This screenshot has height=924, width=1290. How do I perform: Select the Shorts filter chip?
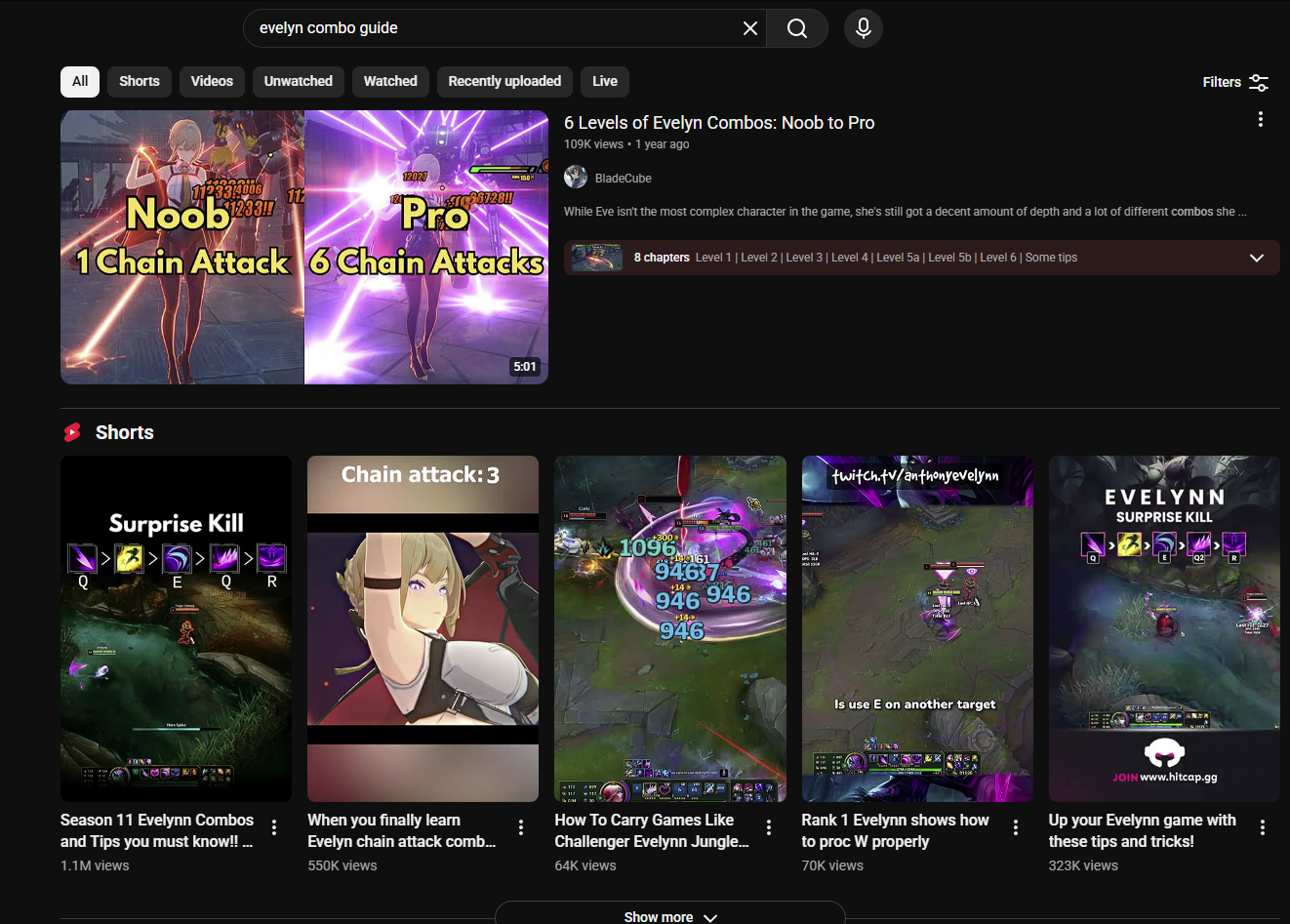[x=140, y=82]
